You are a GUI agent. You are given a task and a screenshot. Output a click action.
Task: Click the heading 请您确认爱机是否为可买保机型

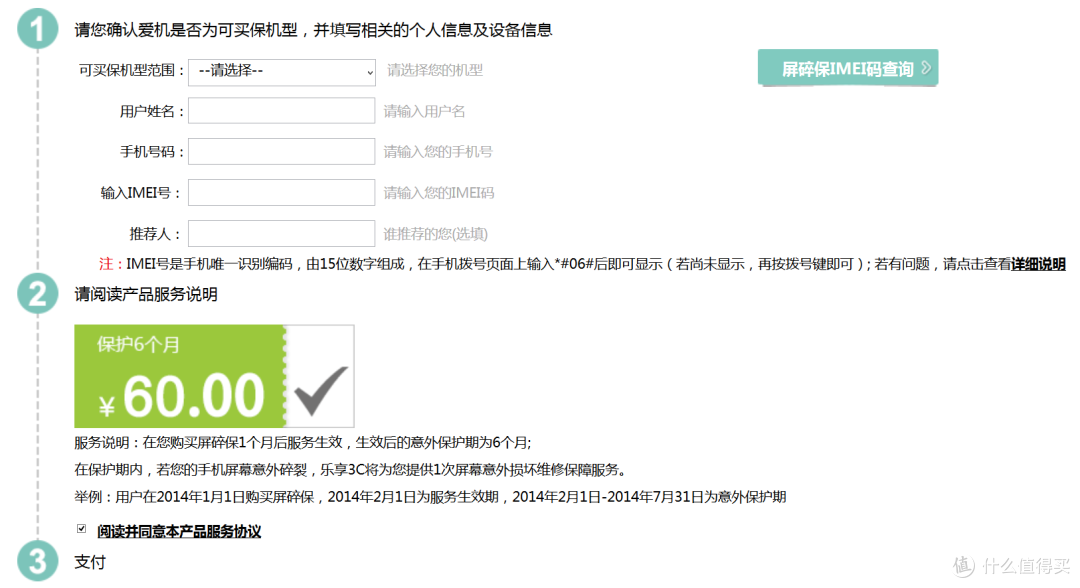click(x=313, y=30)
